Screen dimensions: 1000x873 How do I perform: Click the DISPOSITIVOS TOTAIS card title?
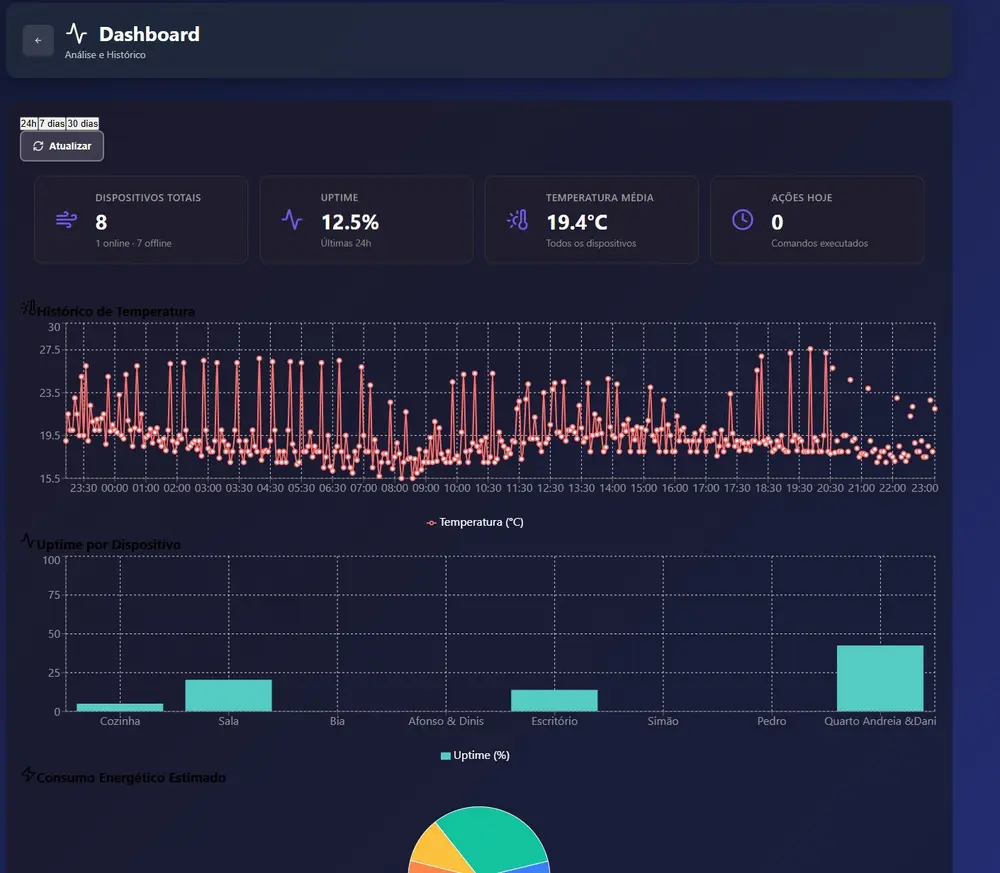(x=148, y=198)
